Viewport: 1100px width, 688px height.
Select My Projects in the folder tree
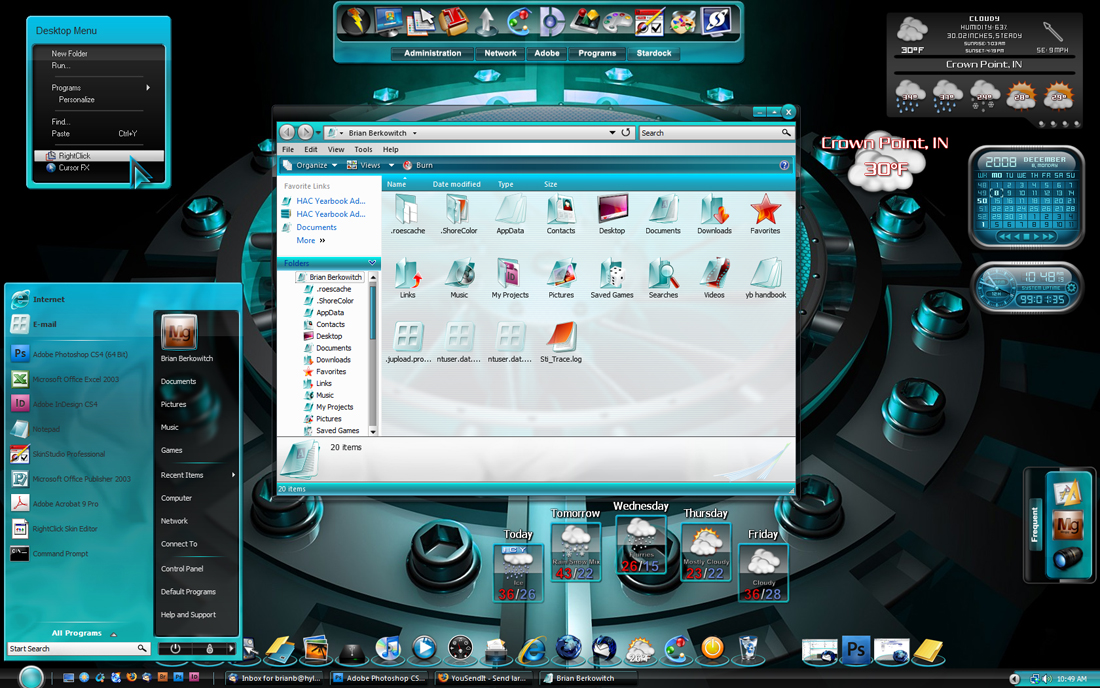tap(335, 407)
